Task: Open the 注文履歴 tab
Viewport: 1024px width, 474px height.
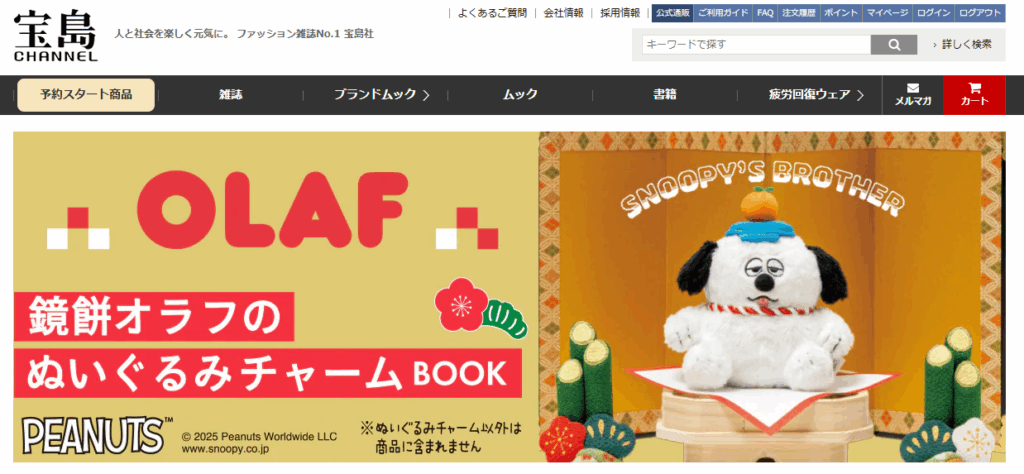Action: (799, 13)
